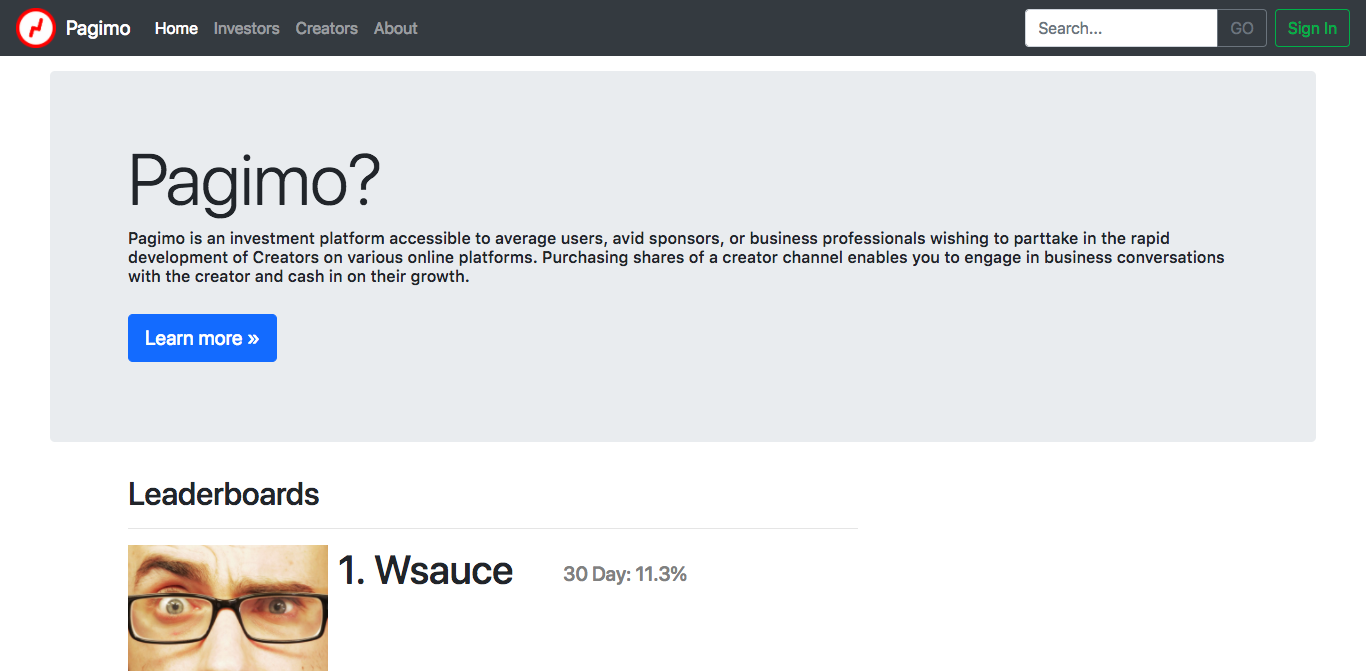The height and width of the screenshot is (671, 1366).
Task: Click the 30 Day: 11.3% growth label
Action: coord(625,574)
